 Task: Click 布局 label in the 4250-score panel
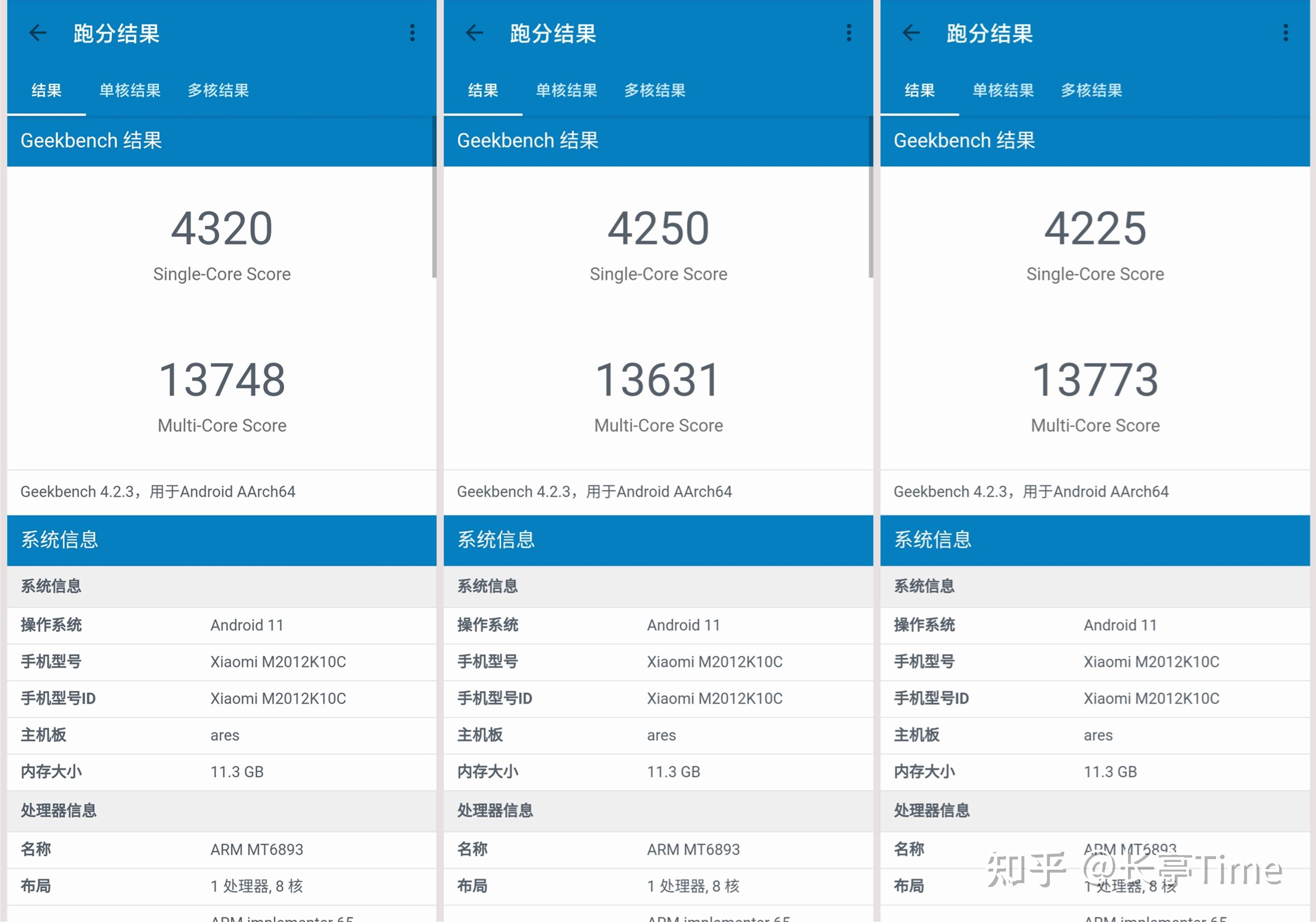pos(472,886)
